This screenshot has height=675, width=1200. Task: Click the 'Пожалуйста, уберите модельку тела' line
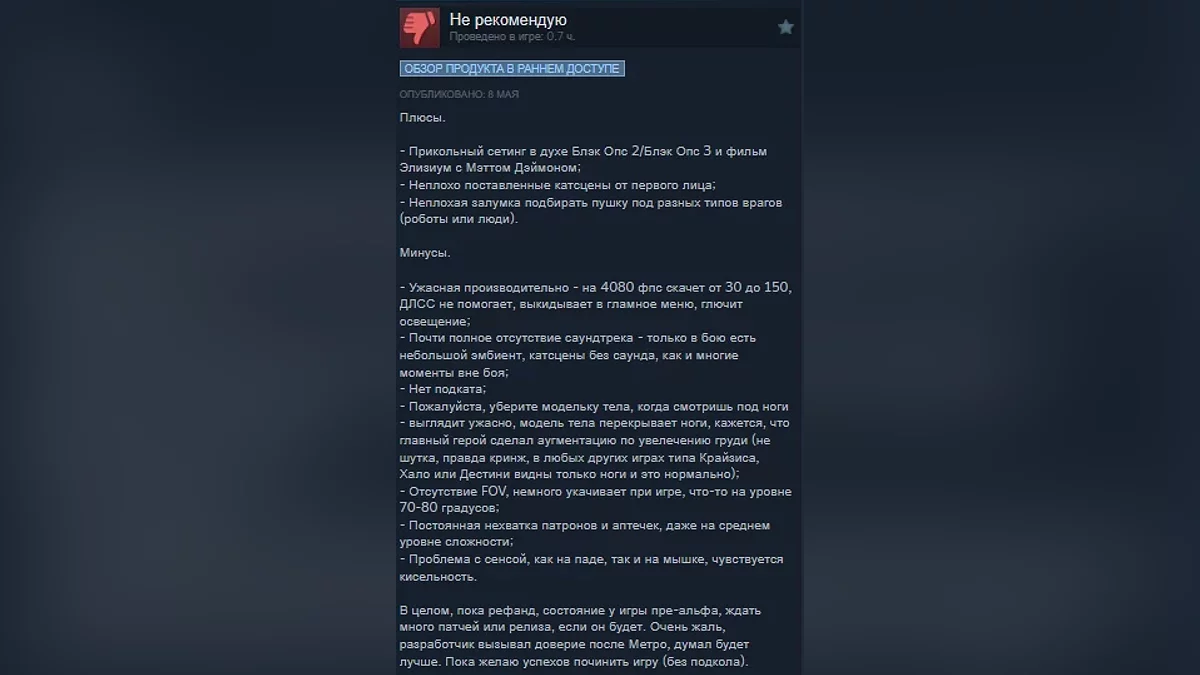tap(594, 406)
